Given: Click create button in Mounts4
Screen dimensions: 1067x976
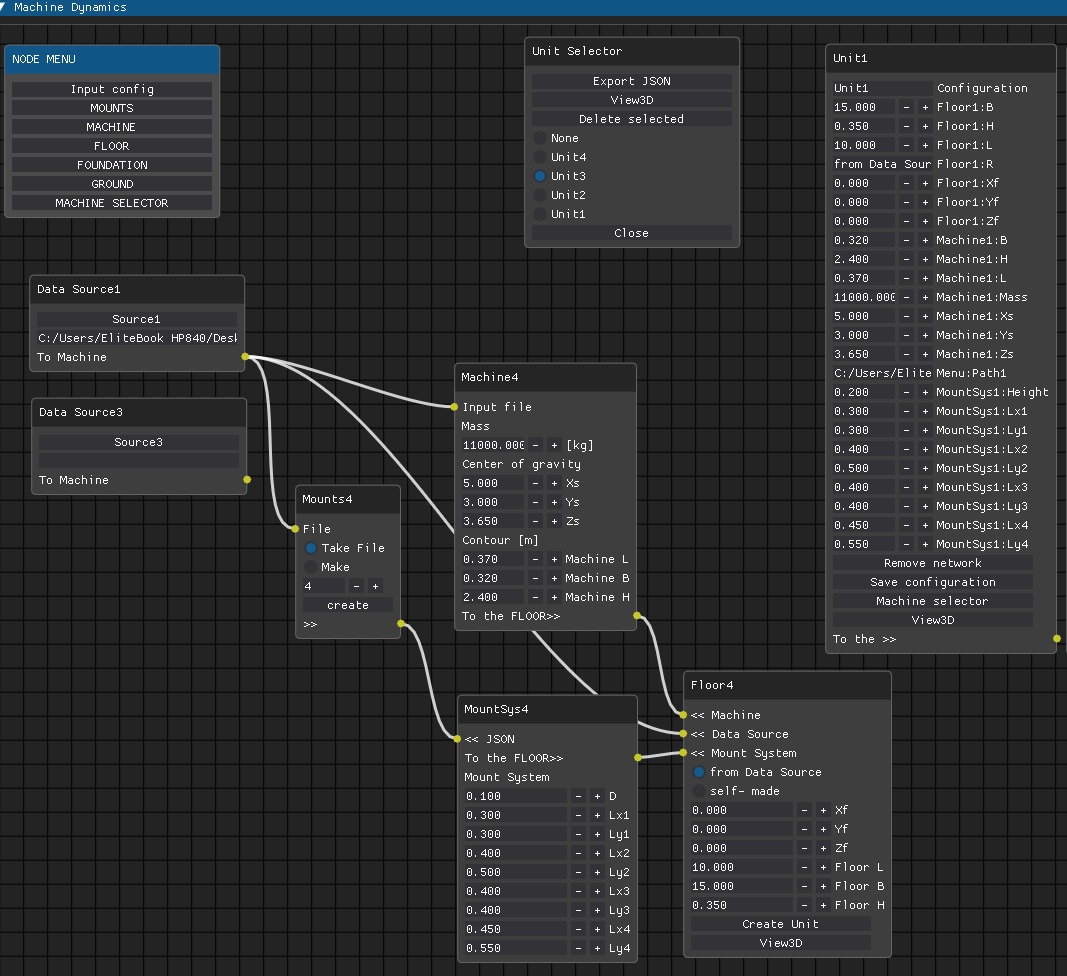Looking at the screenshot, I should [x=348, y=605].
